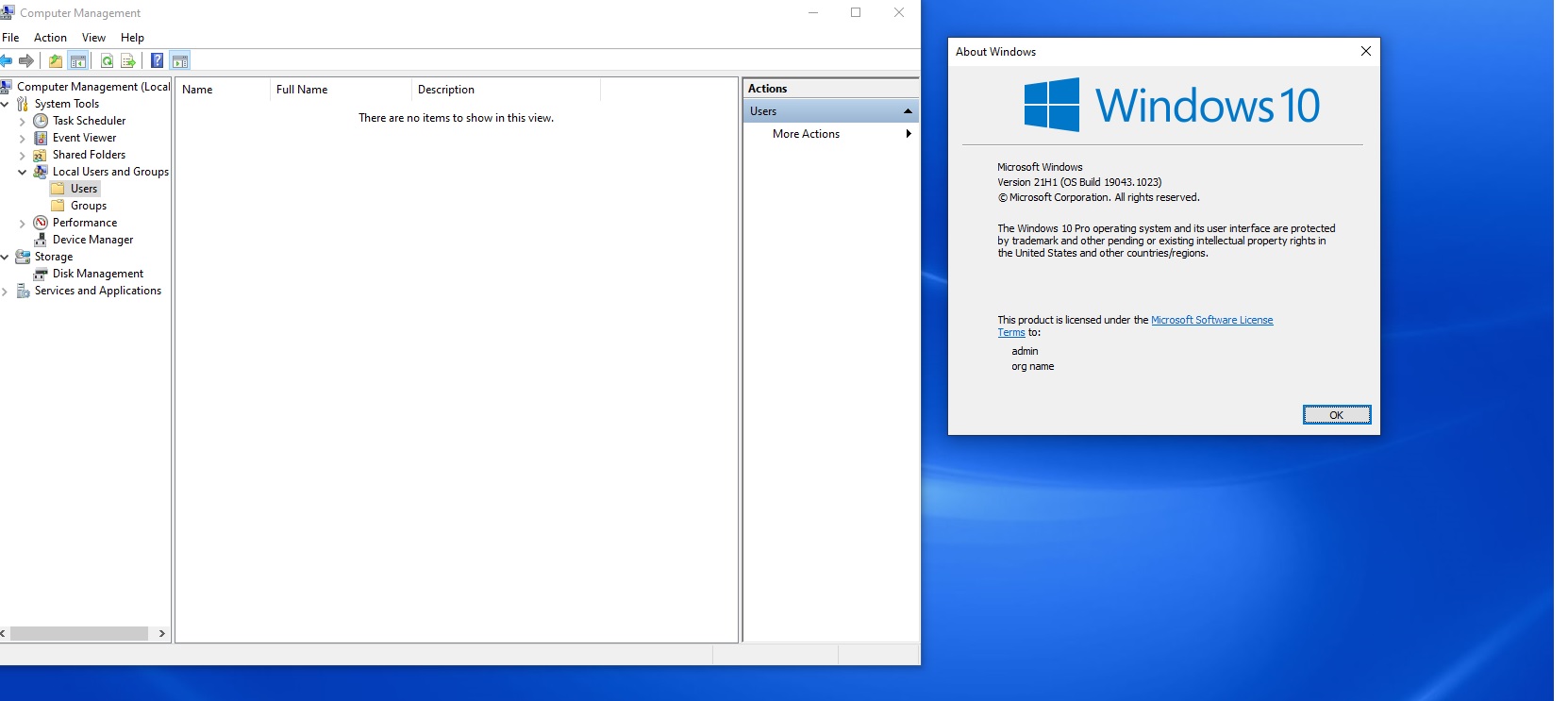The width and height of the screenshot is (1568, 701).
Task: Collapse the Storage node
Action: coord(5,257)
